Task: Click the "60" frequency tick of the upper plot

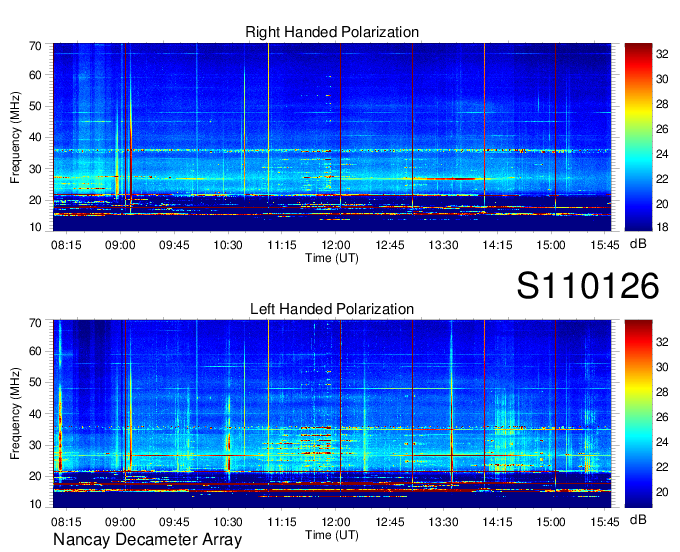Action: point(35,75)
